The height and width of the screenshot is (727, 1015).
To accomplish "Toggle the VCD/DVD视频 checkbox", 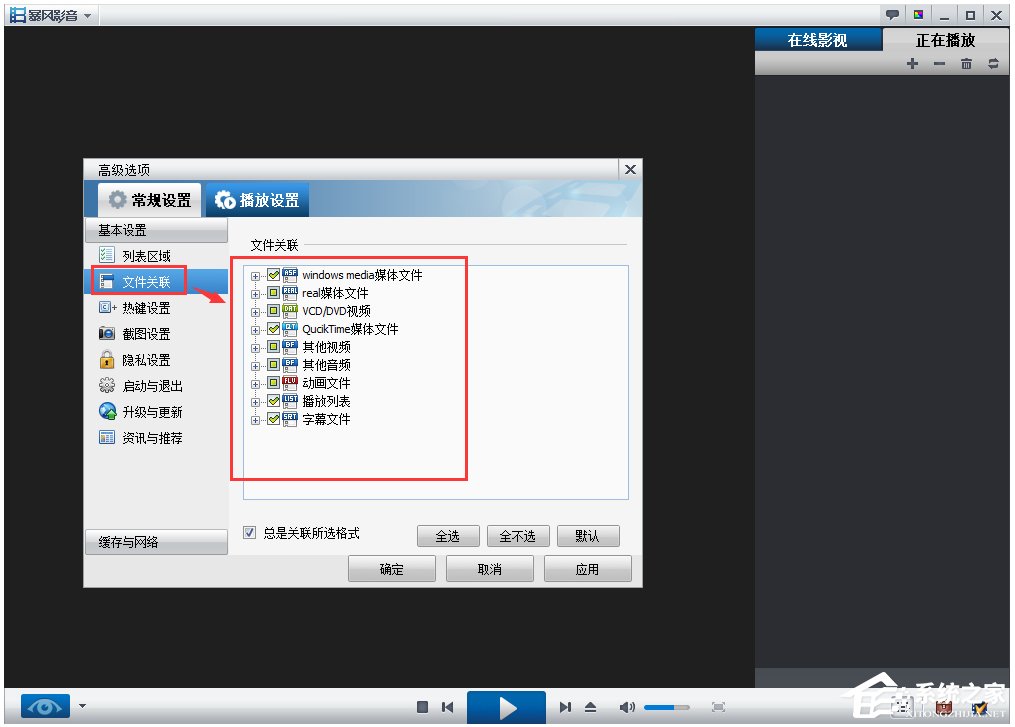I will tap(274, 311).
